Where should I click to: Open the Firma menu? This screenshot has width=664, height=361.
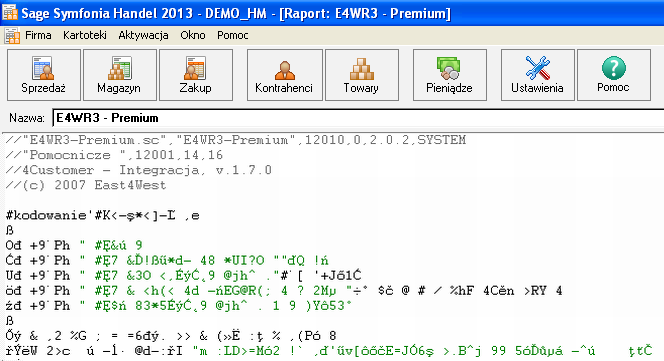pos(38,35)
